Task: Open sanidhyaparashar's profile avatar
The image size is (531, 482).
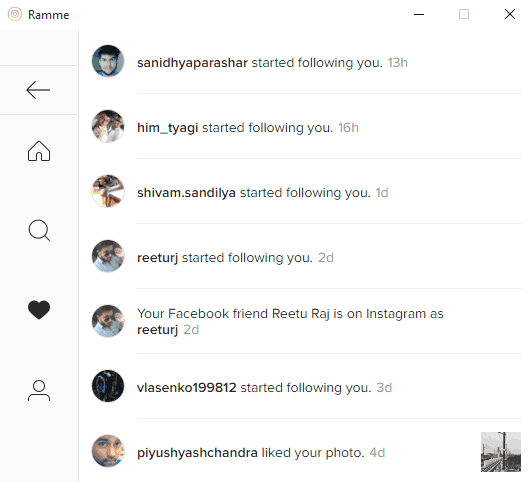Action: coord(108,61)
